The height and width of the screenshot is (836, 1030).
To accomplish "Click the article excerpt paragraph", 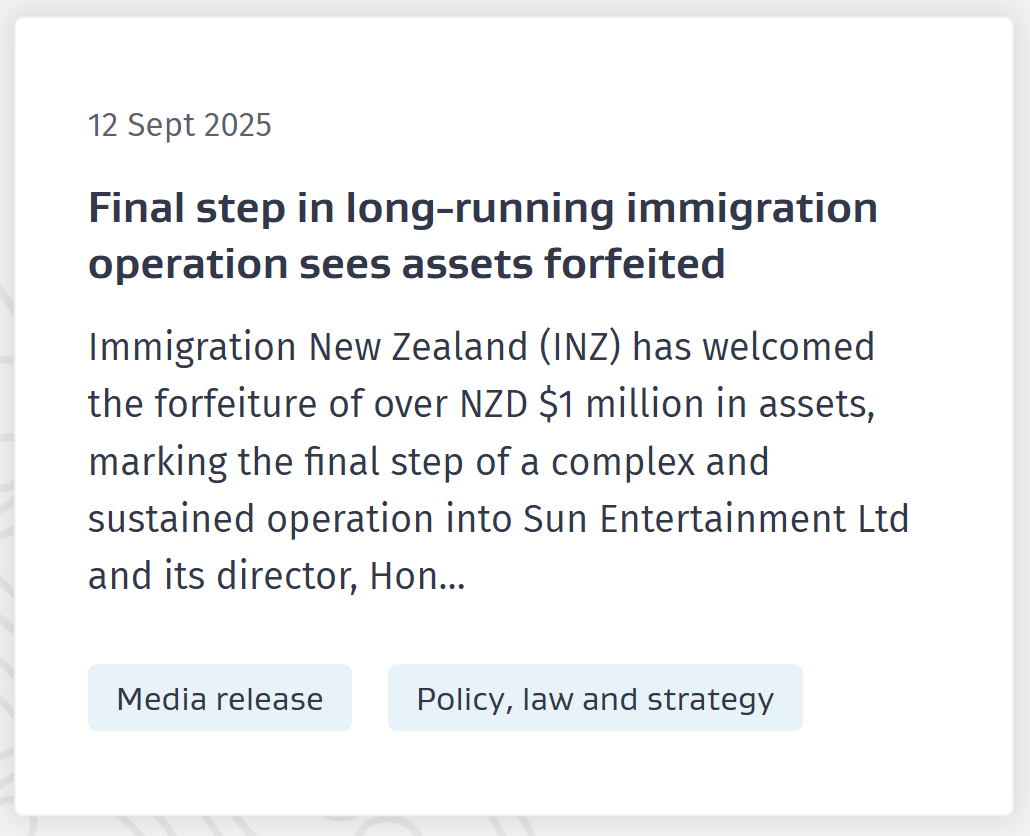I will click(498, 462).
